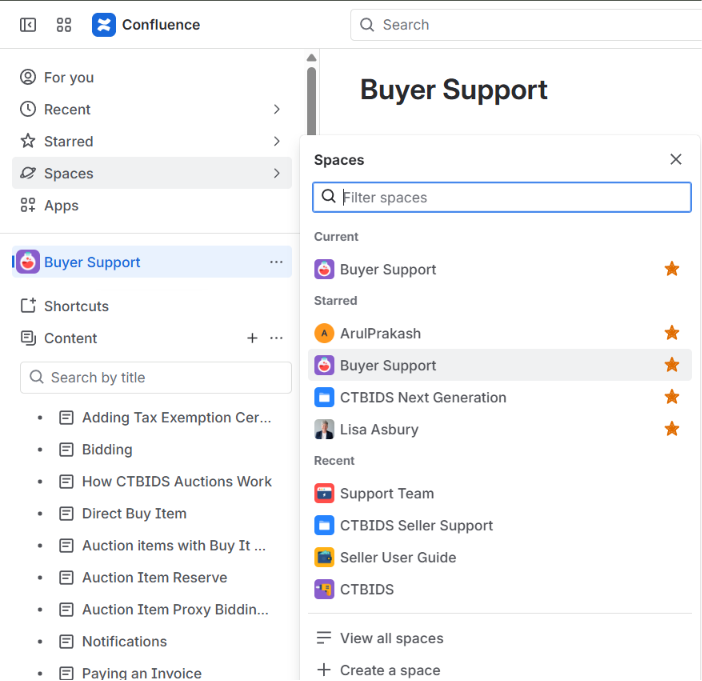Image resolution: width=702 pixels, height=681 pixels.
Task: Click the View all spaces list icon
Action: (x=324, y=638)
